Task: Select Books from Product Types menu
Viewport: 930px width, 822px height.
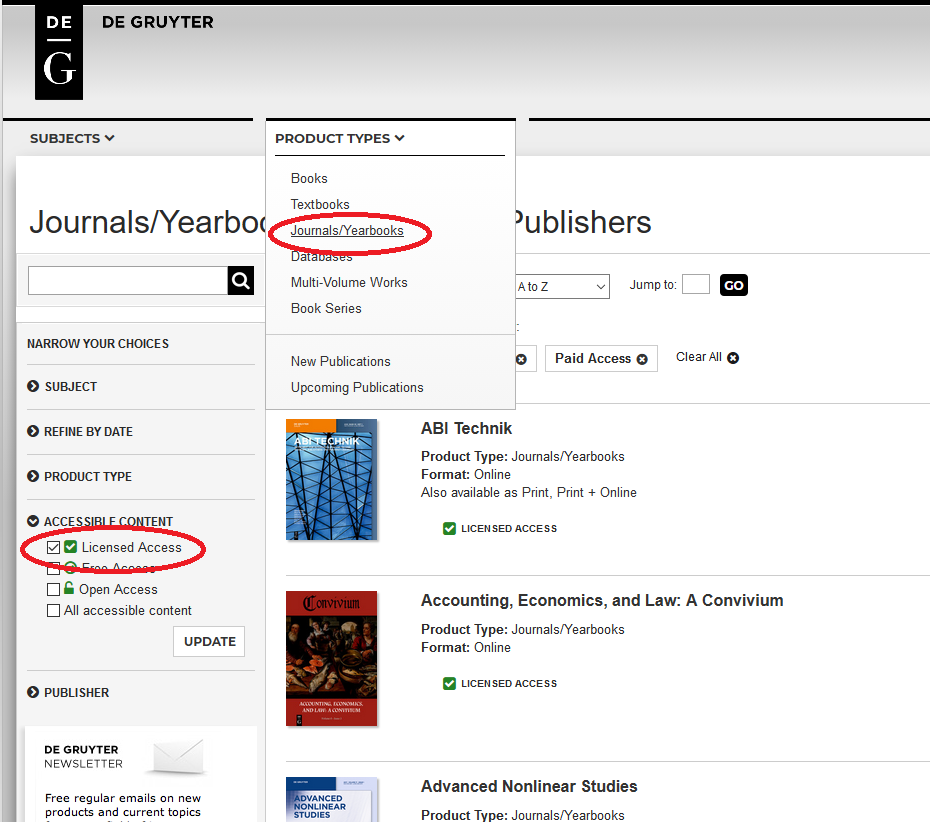Action: (309, 179)
